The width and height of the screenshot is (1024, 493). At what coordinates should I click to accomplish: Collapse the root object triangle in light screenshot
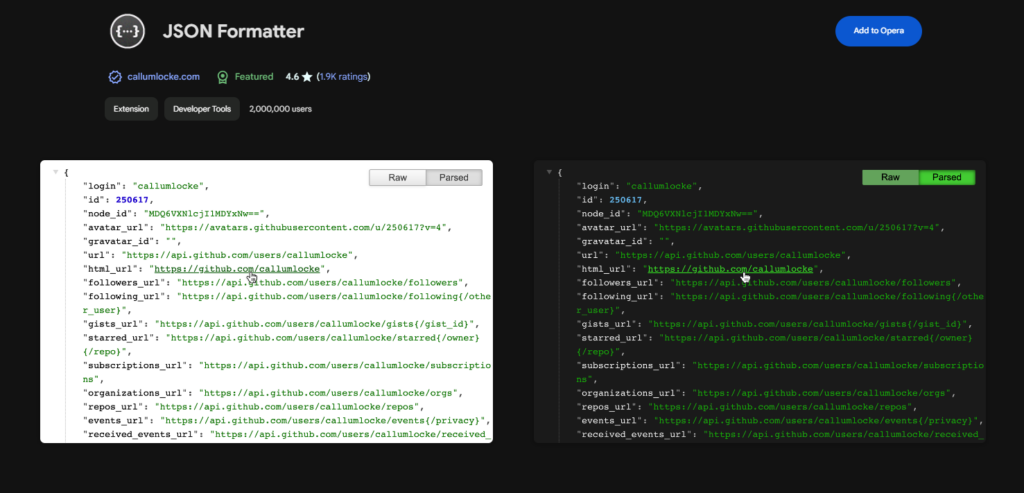click(56, 172)
